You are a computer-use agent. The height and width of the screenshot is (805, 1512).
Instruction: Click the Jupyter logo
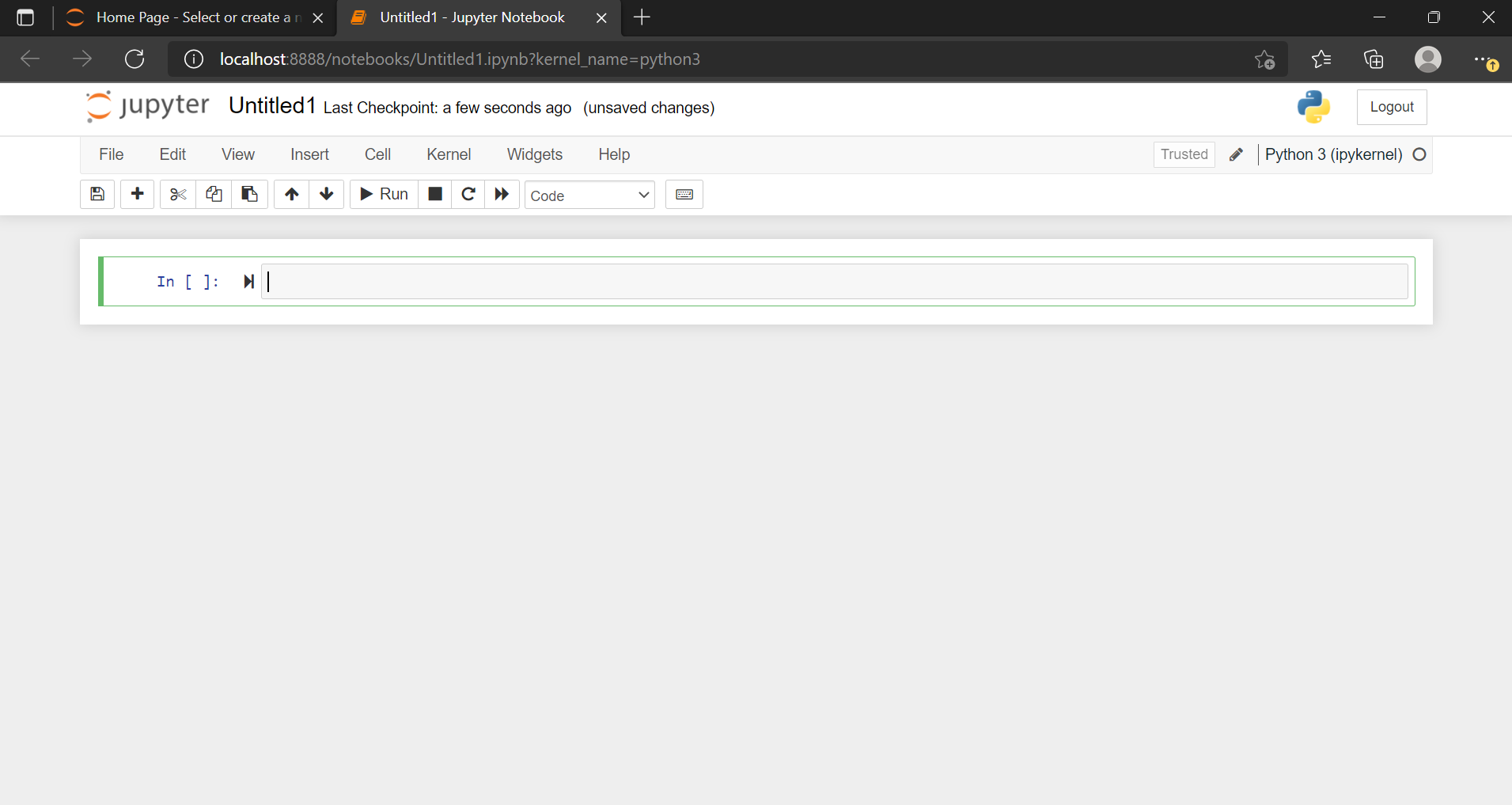click(148, 107)
